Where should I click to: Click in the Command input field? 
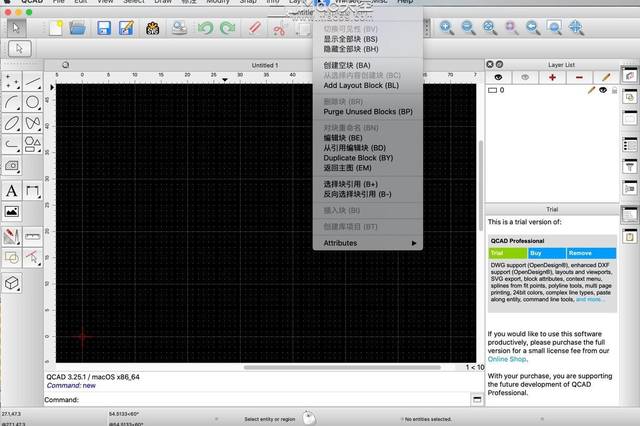274,400
